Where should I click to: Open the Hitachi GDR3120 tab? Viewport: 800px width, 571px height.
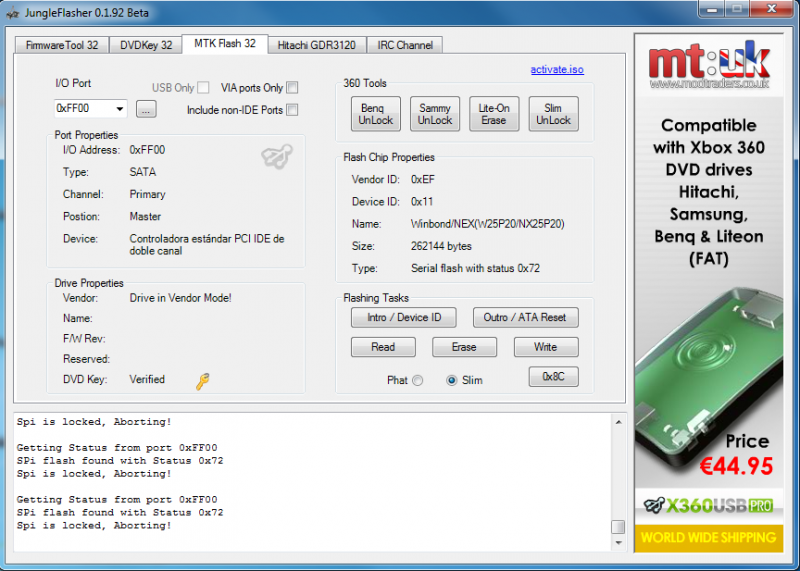point(316,45)
